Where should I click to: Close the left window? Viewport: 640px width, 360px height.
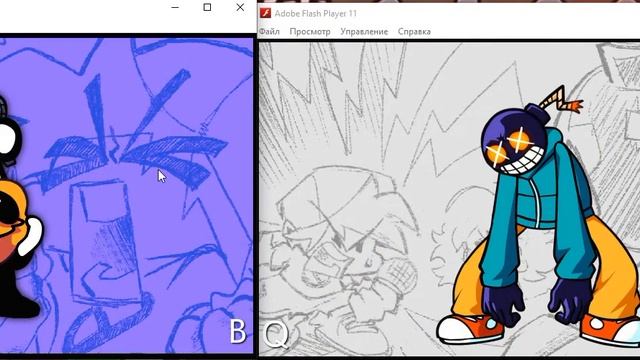tap(240, 7)
